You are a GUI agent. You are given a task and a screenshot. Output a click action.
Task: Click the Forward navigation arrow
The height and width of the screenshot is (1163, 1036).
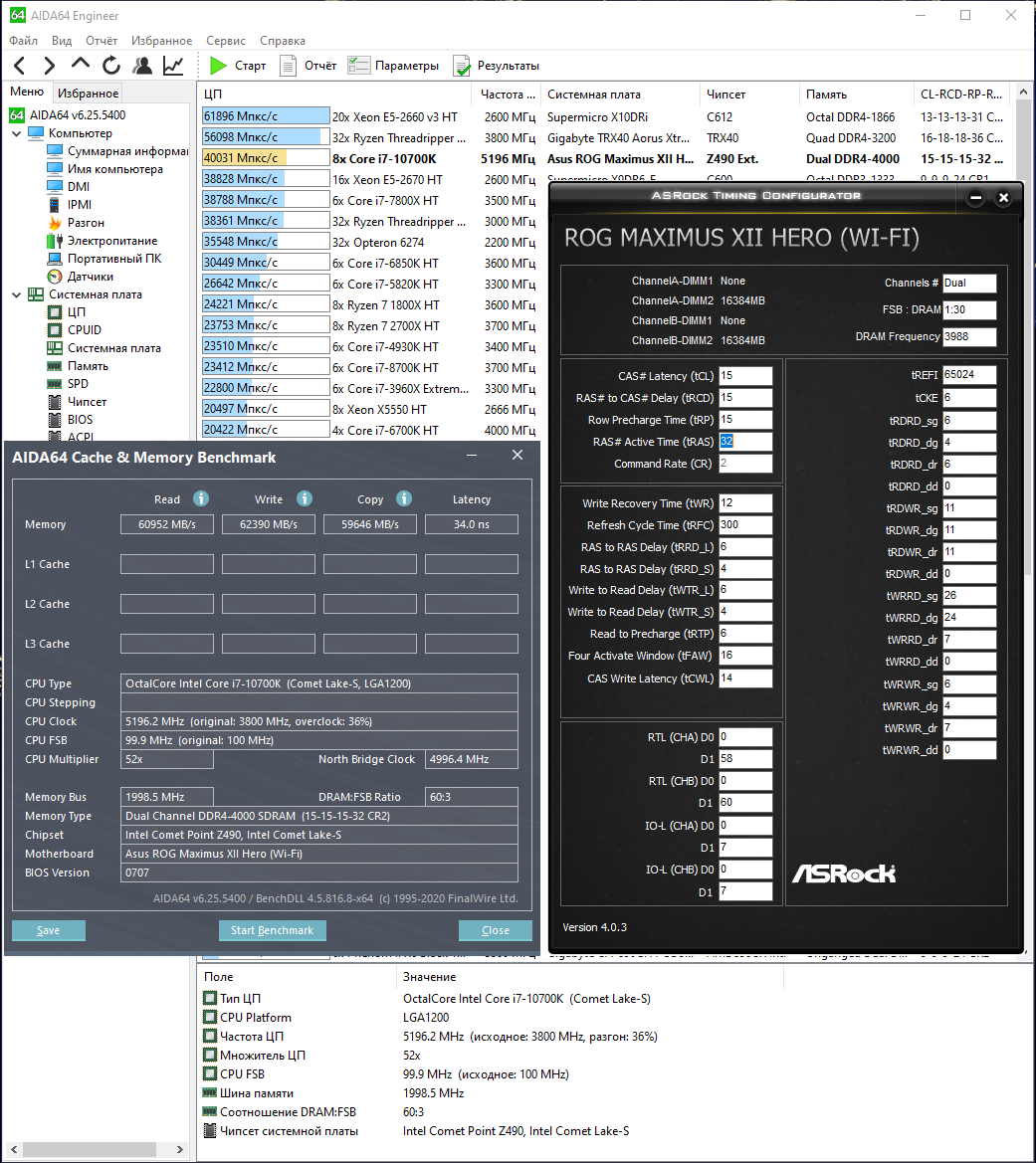click(x=49, y=66)
